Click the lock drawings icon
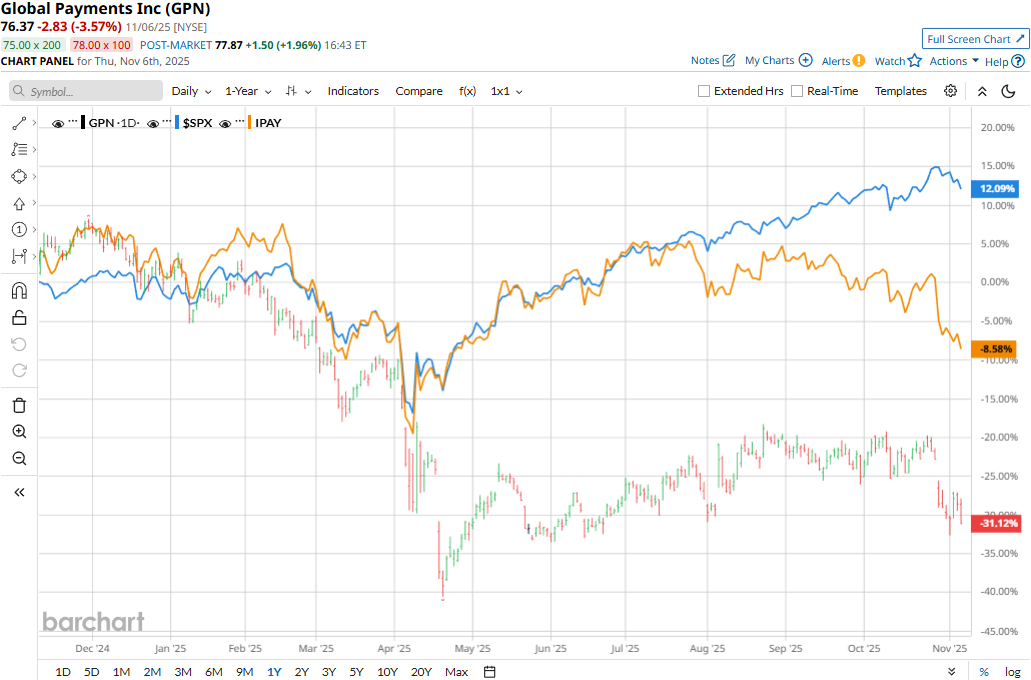1031x680 pixels. click(19, 318)
